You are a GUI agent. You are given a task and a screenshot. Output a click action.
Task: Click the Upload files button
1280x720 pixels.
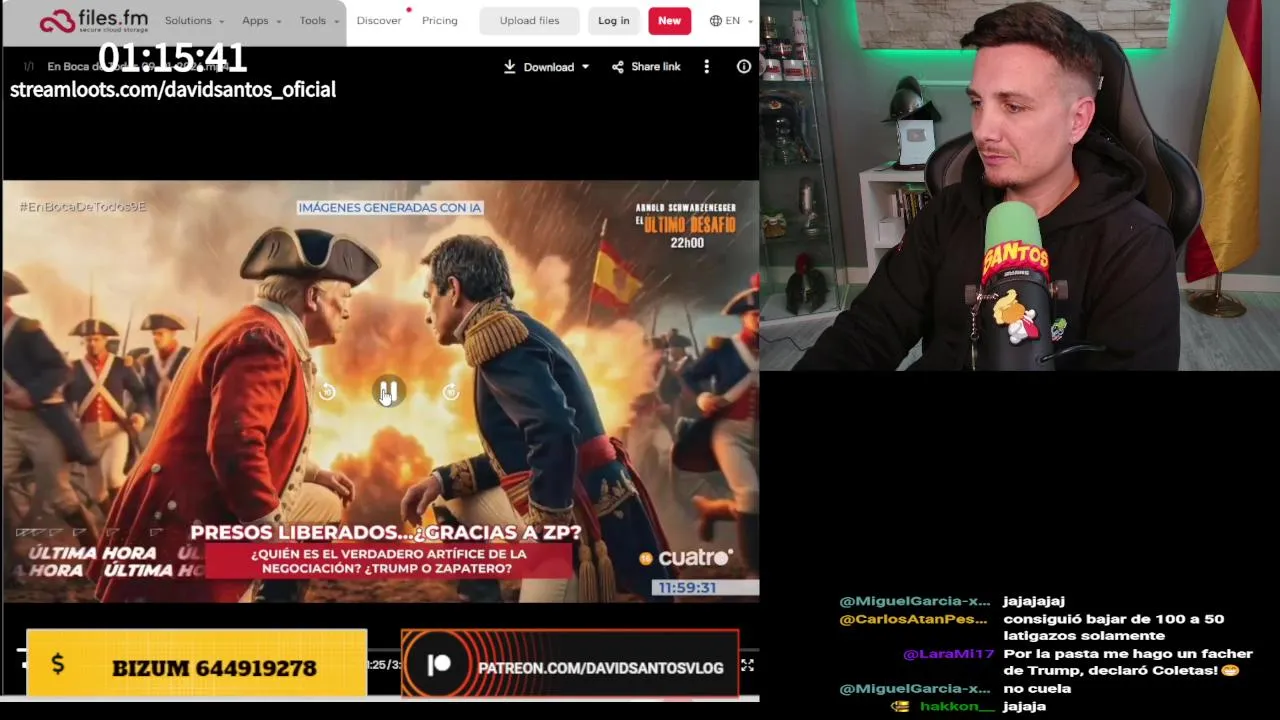click(529, 20)
